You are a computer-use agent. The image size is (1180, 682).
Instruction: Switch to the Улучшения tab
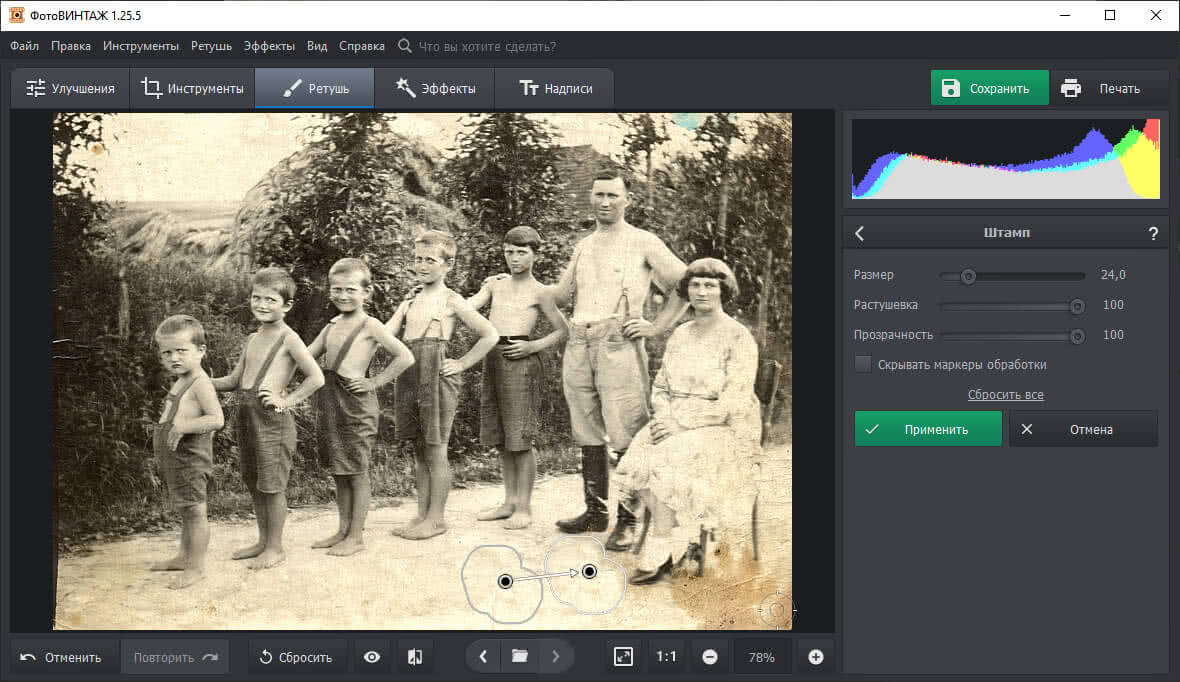point(71,88)
